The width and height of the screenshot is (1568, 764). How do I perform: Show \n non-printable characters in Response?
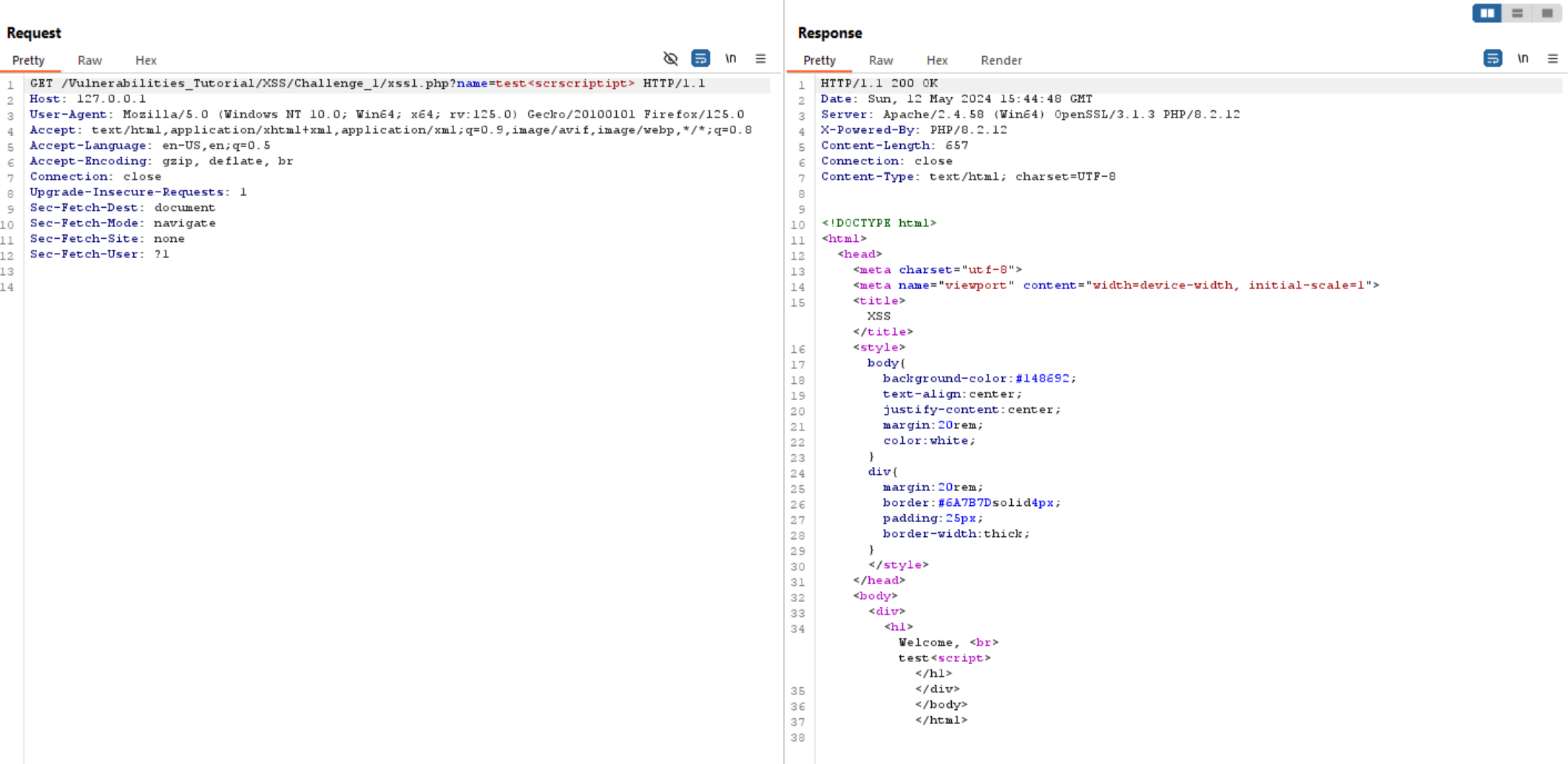1523,58
